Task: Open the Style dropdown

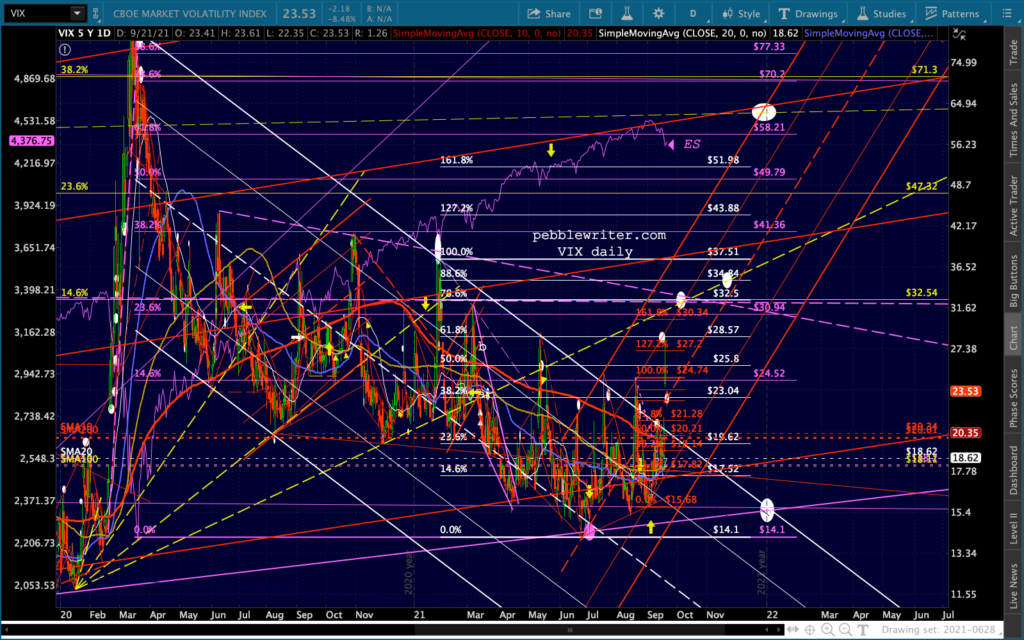Action: (x=741, y=14)
